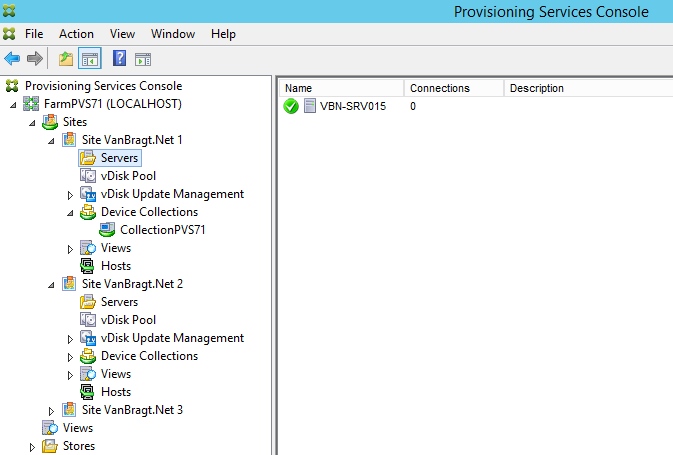Click vDisk Update Management icon under Site 1
This screenshot has height=455, width=673.
tap(88, 194)
